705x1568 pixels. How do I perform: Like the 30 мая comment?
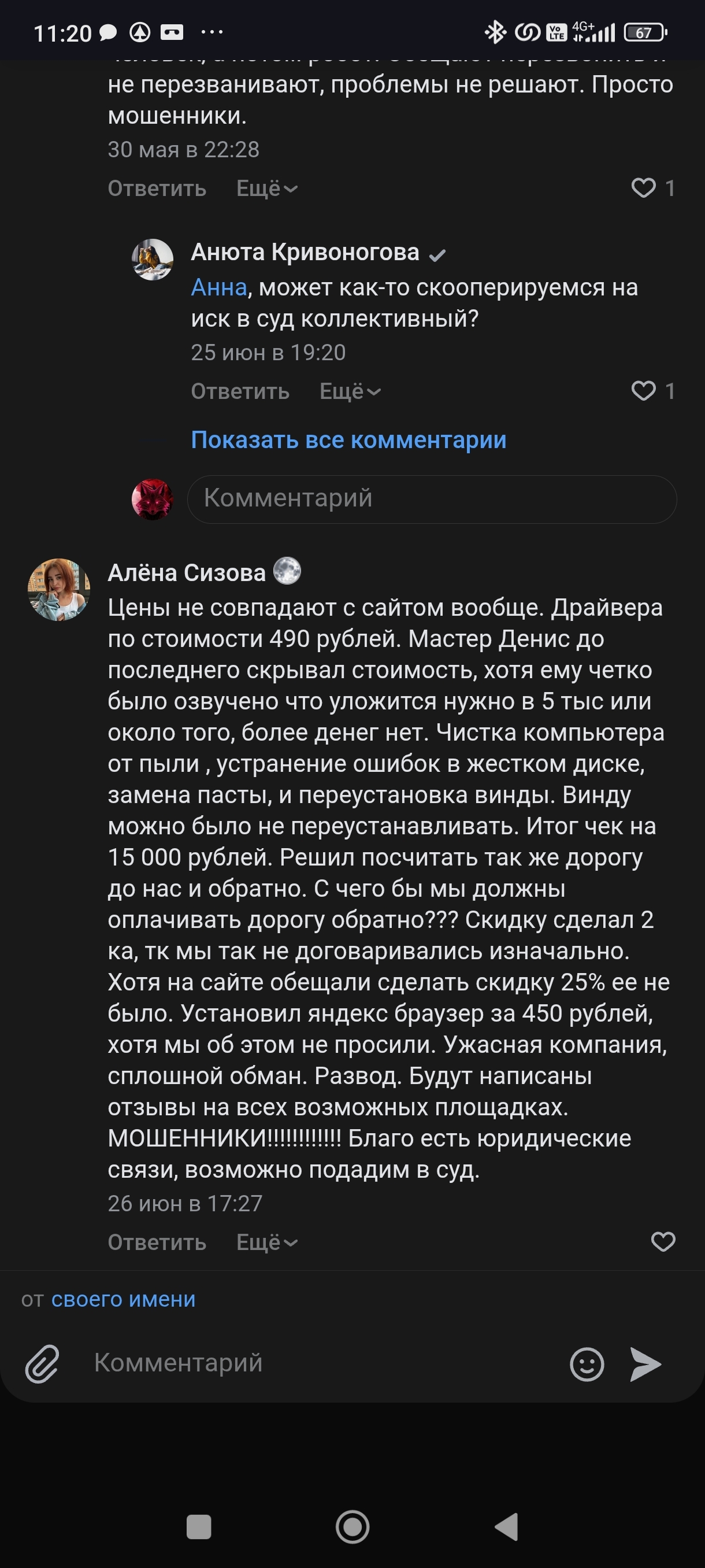pyautogui.click(x=644, y=188)
